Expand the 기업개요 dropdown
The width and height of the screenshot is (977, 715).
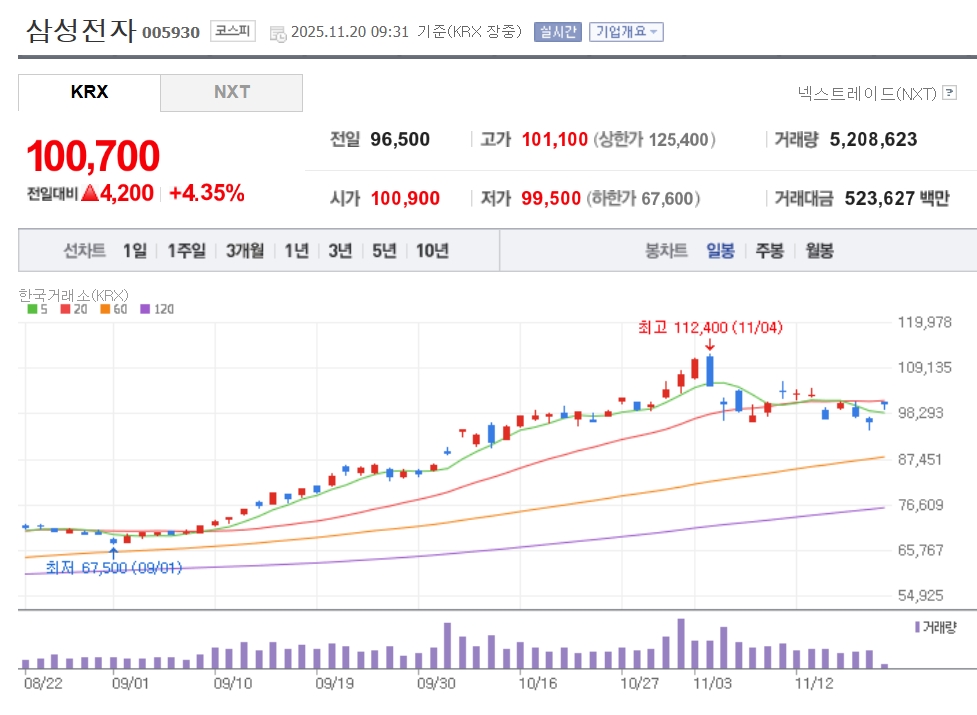626,31
